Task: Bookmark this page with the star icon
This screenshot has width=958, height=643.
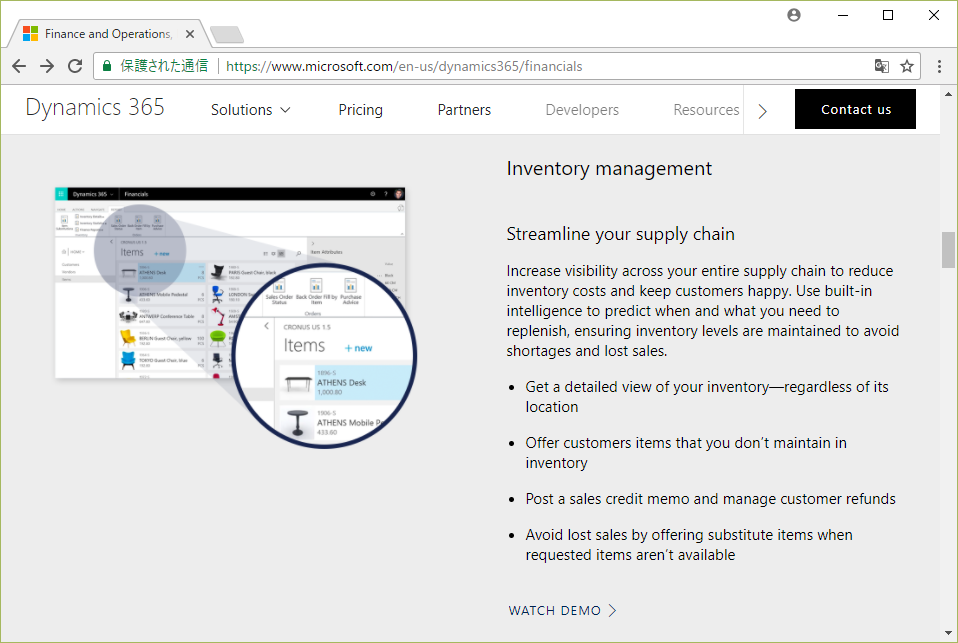Action: (x=907, y=66)
